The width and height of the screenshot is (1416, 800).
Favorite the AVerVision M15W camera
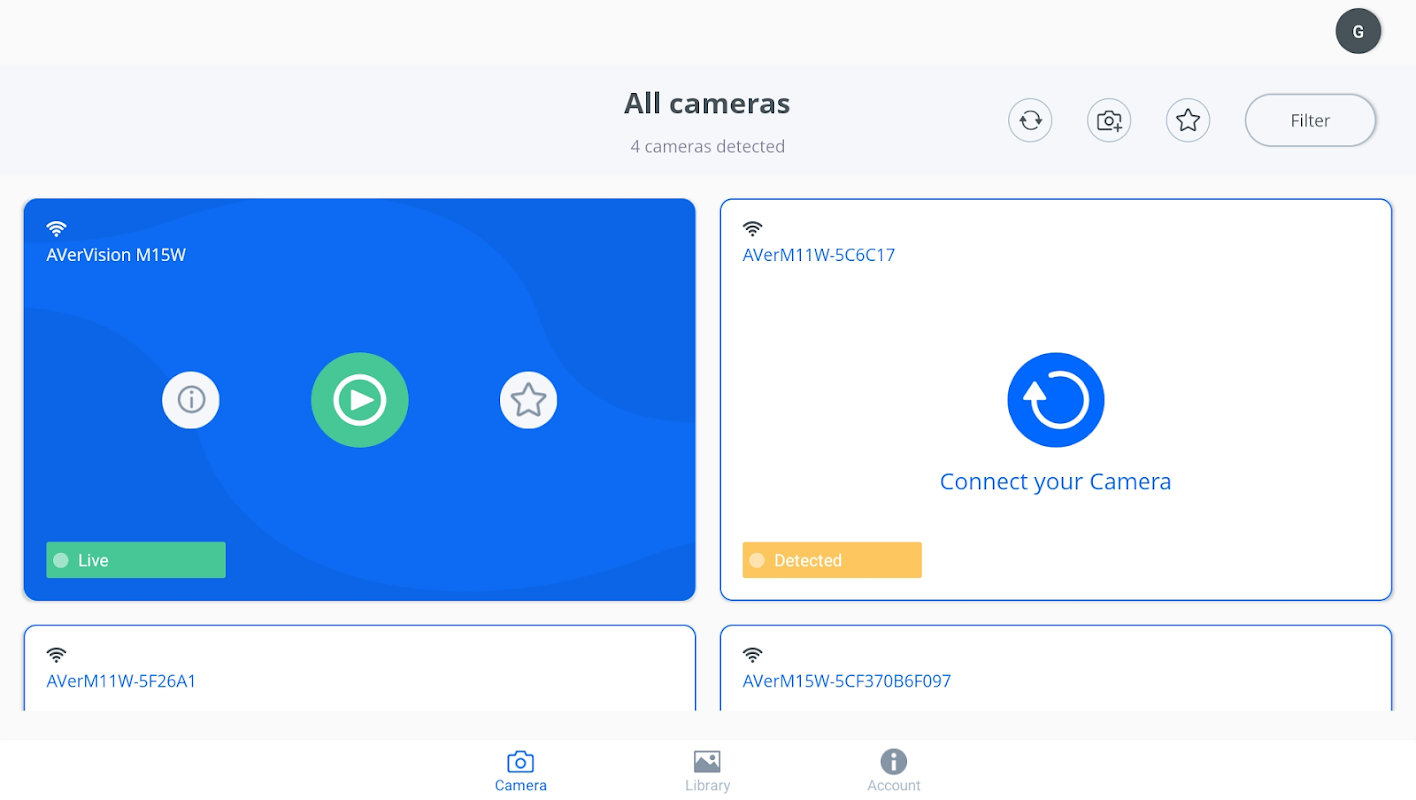528,400
